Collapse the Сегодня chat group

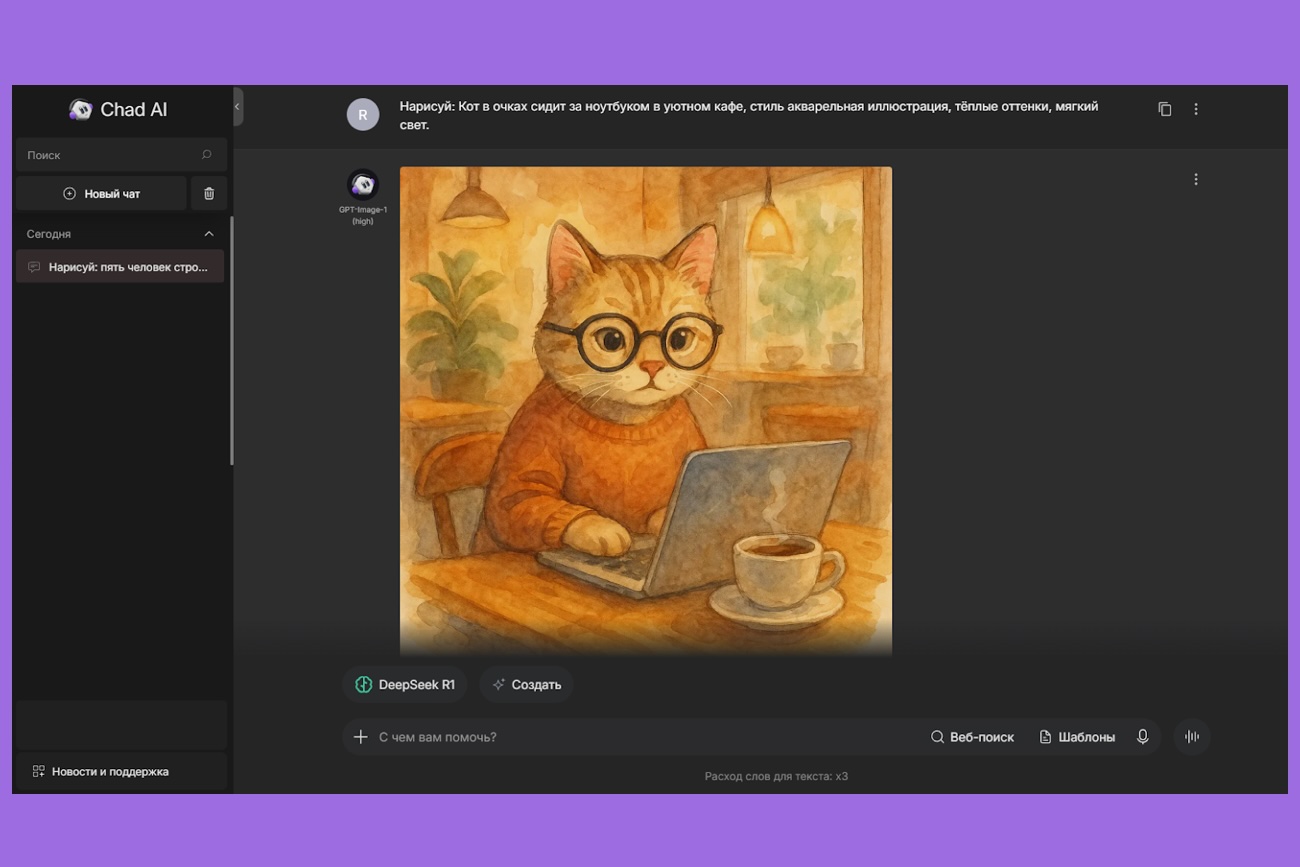tap(209, 234)
